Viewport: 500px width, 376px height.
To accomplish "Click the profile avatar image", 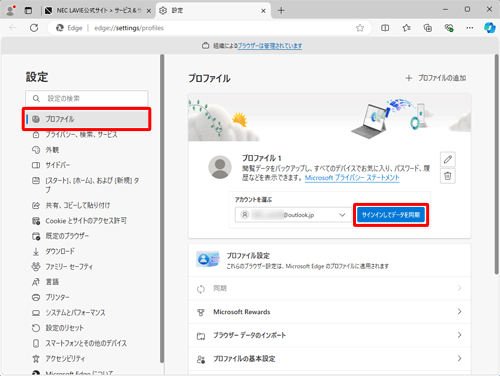I will 220,167.
